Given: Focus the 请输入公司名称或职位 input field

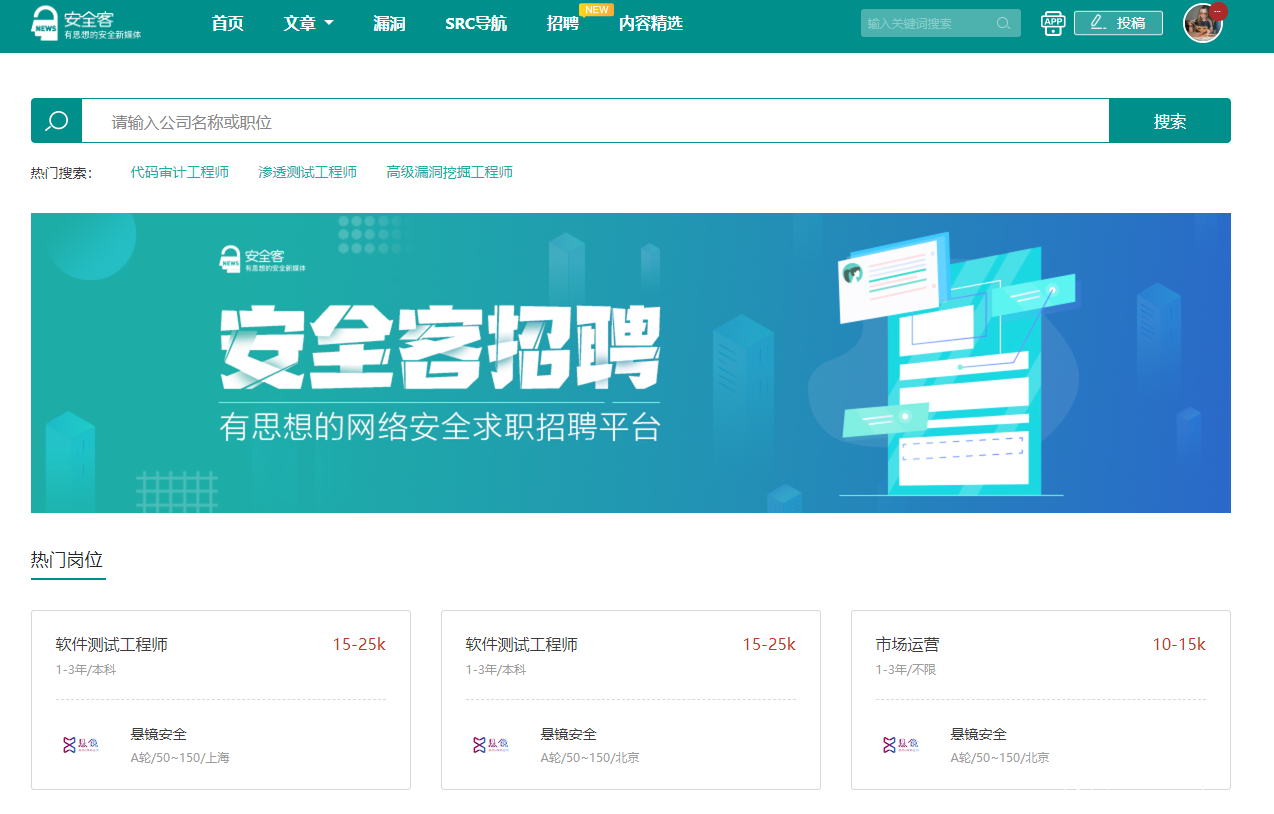Looking at the screenshot, I should [x=595, y=121].
